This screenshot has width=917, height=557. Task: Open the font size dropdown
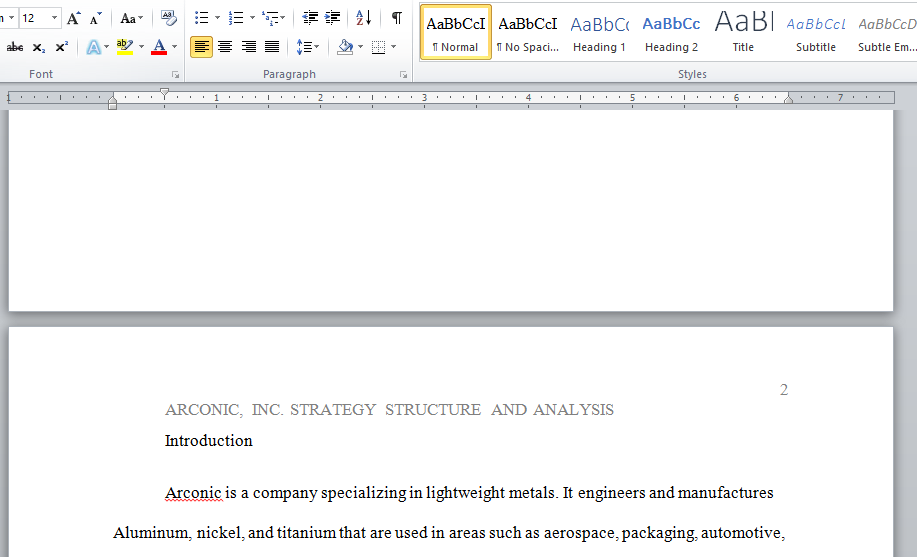point(54,18)
